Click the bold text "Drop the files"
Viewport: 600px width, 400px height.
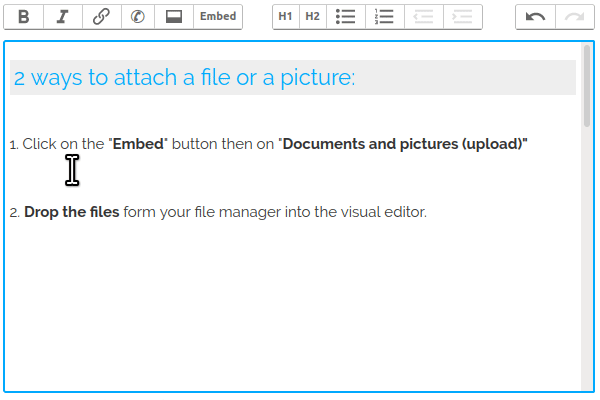coord(71,212)
